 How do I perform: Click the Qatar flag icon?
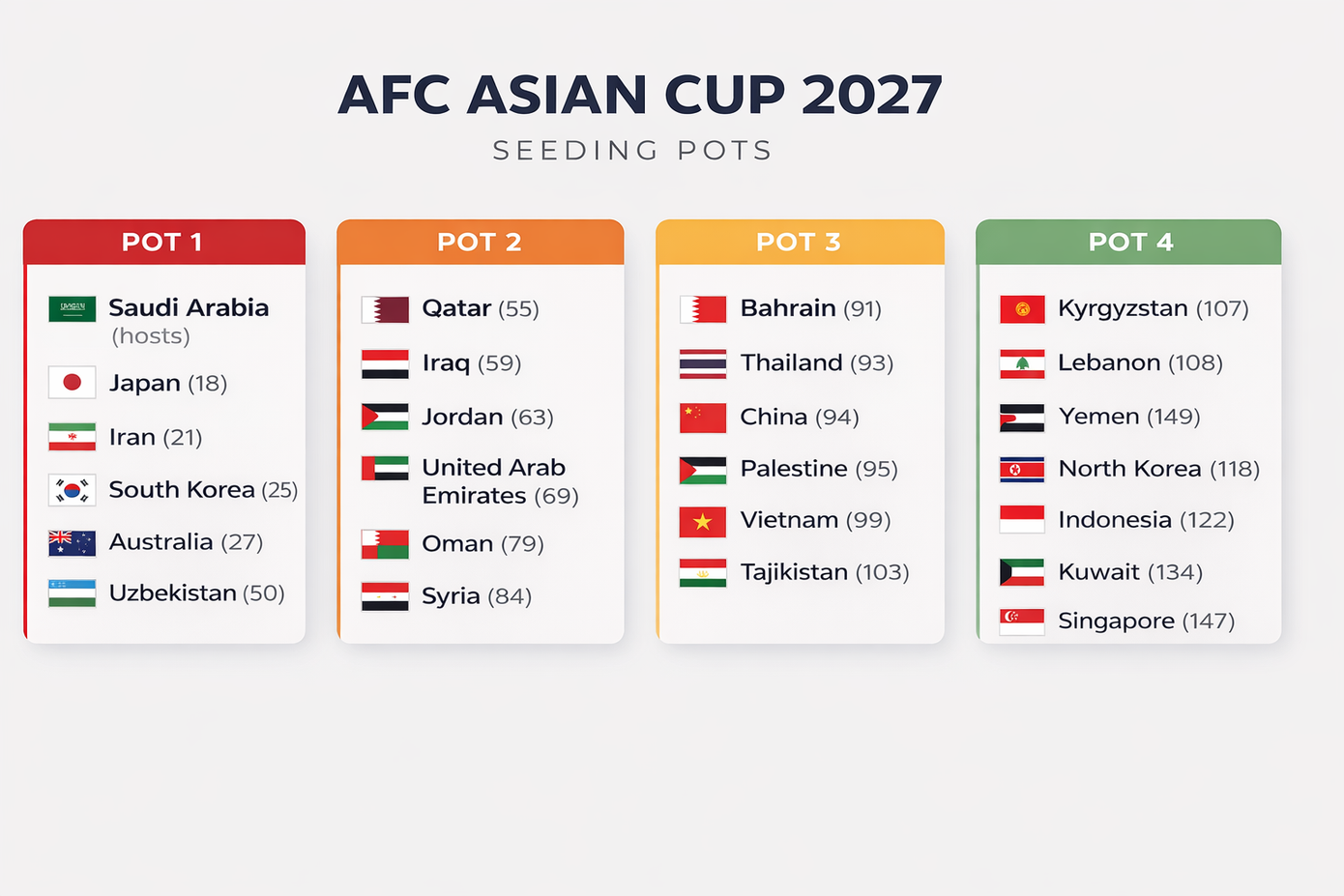click(385, 309)
